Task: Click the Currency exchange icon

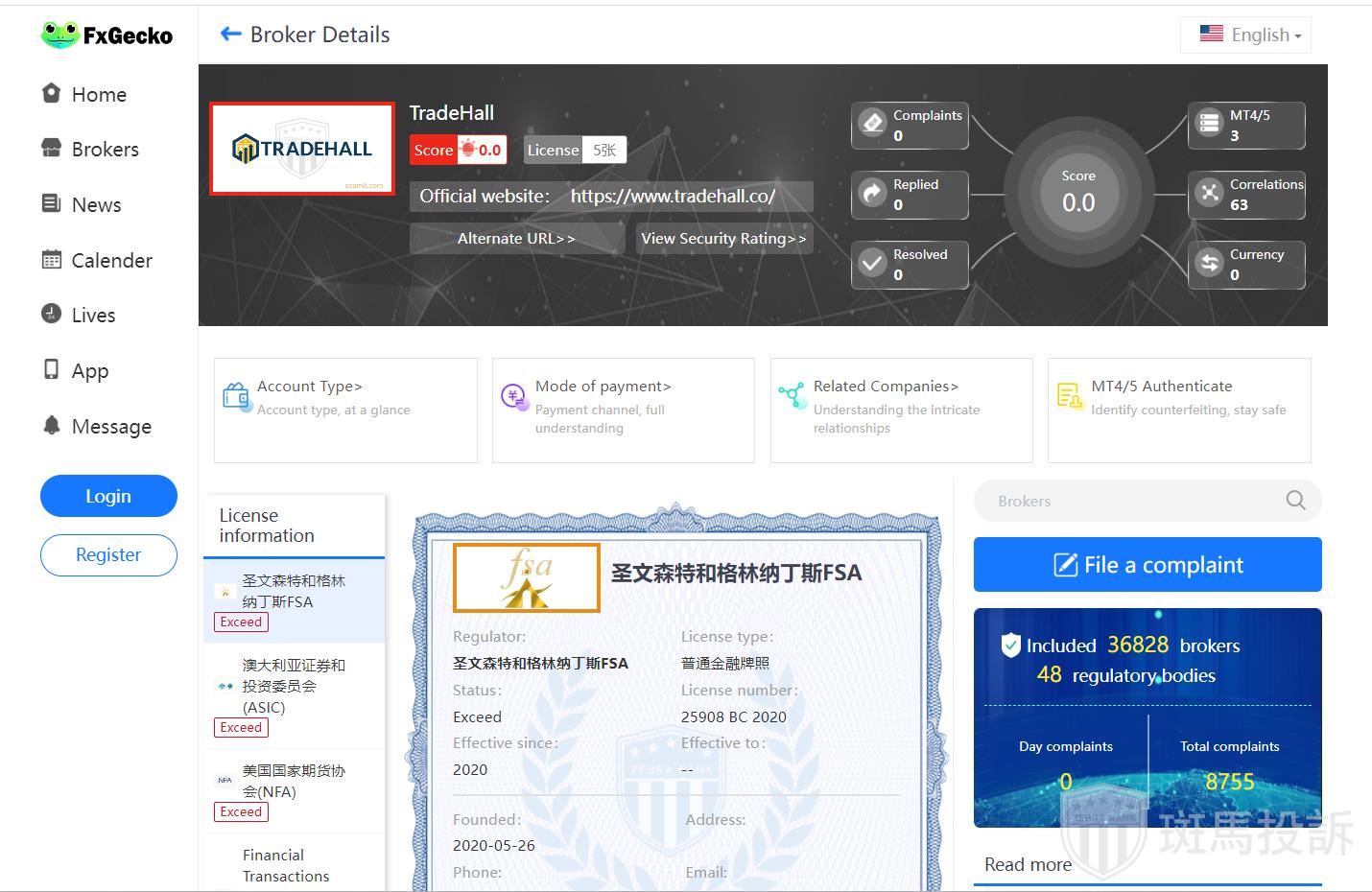Action: tap(1209, 263)
